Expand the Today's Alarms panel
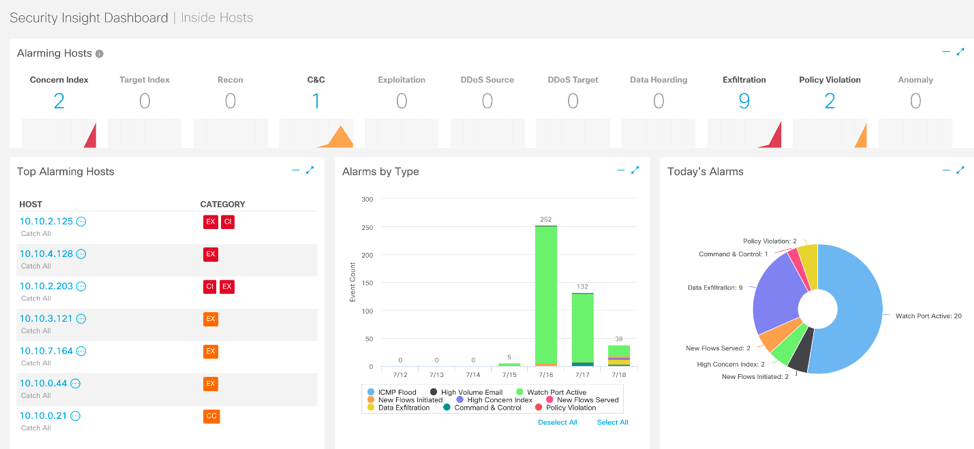 point(961,170)
